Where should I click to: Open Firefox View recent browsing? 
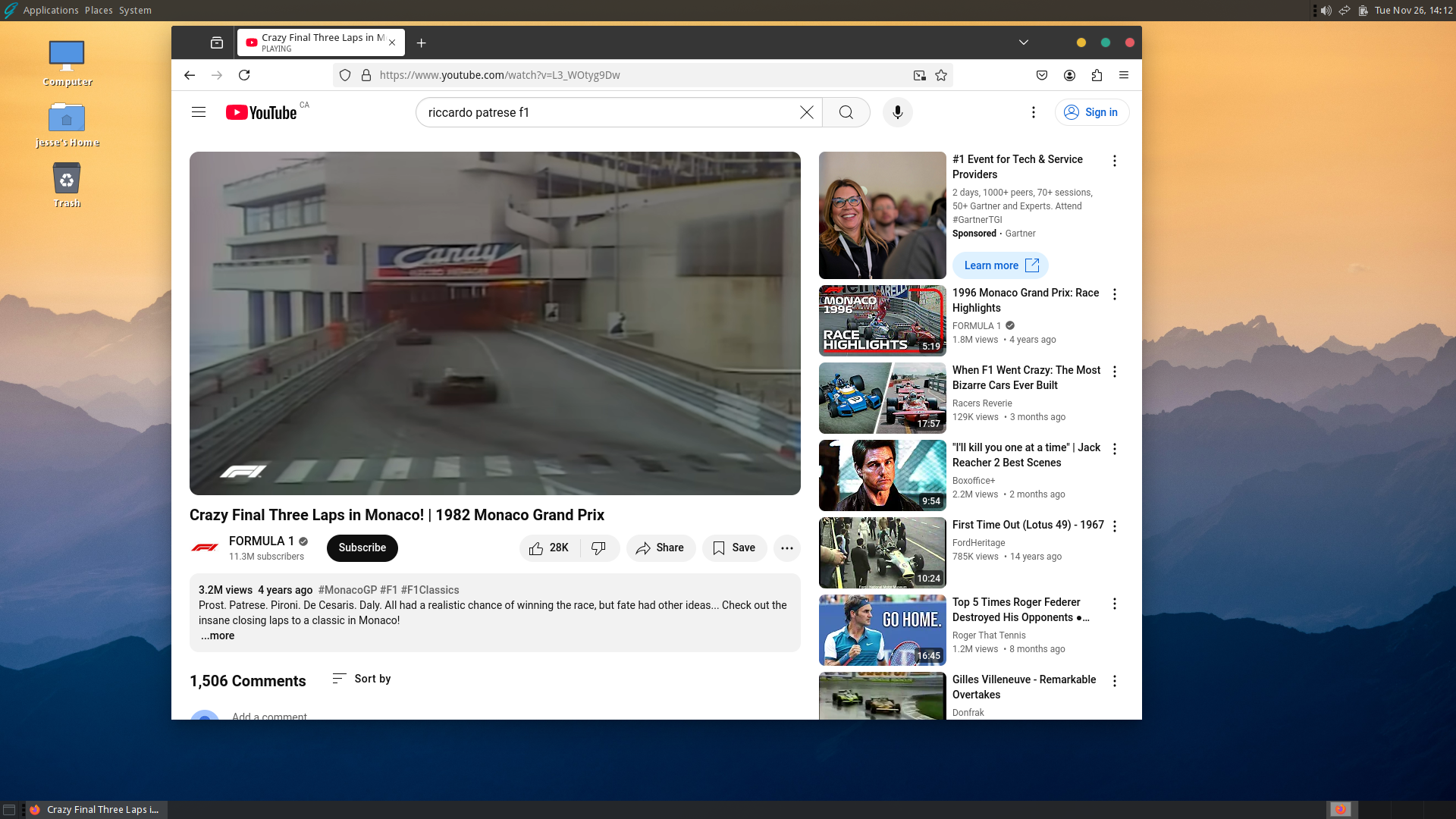(217, 43)
